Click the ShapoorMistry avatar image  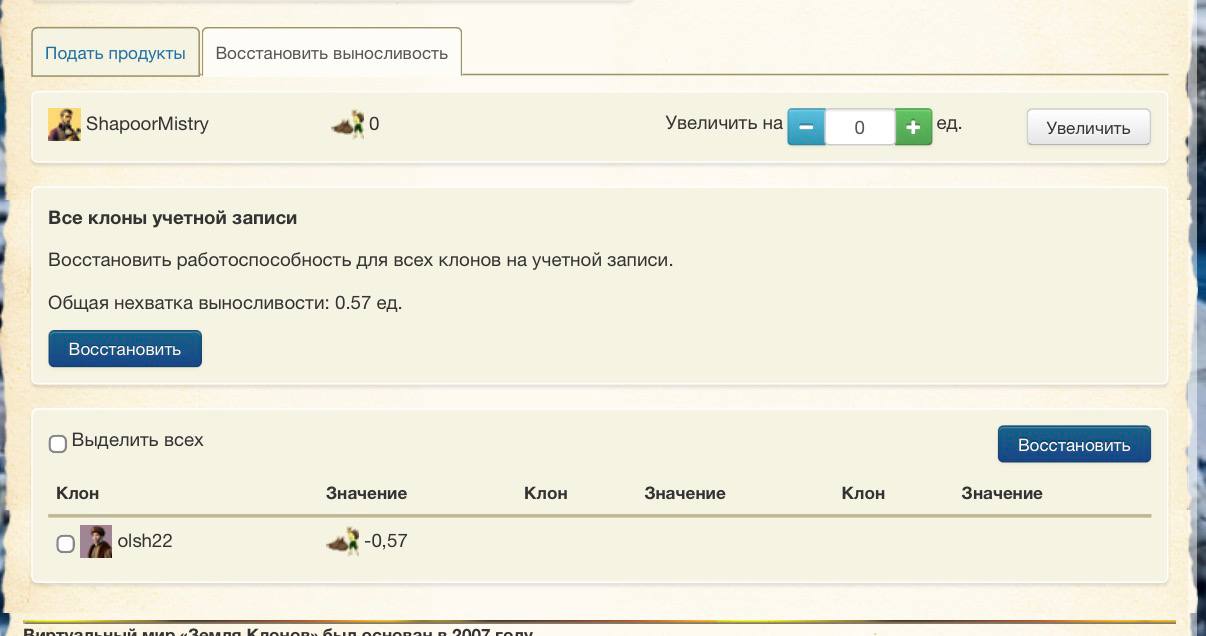click(x=64, y=125)
